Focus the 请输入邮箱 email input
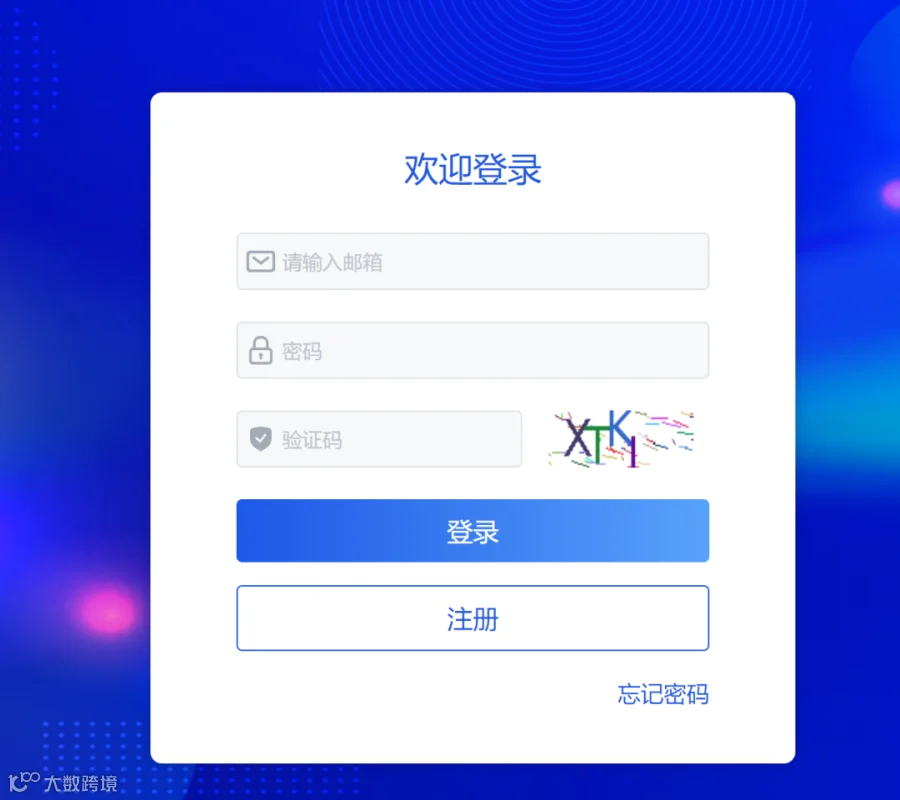The width and height of the screenshot is (900, 800). pyautogui.click(x=472, y=261)
